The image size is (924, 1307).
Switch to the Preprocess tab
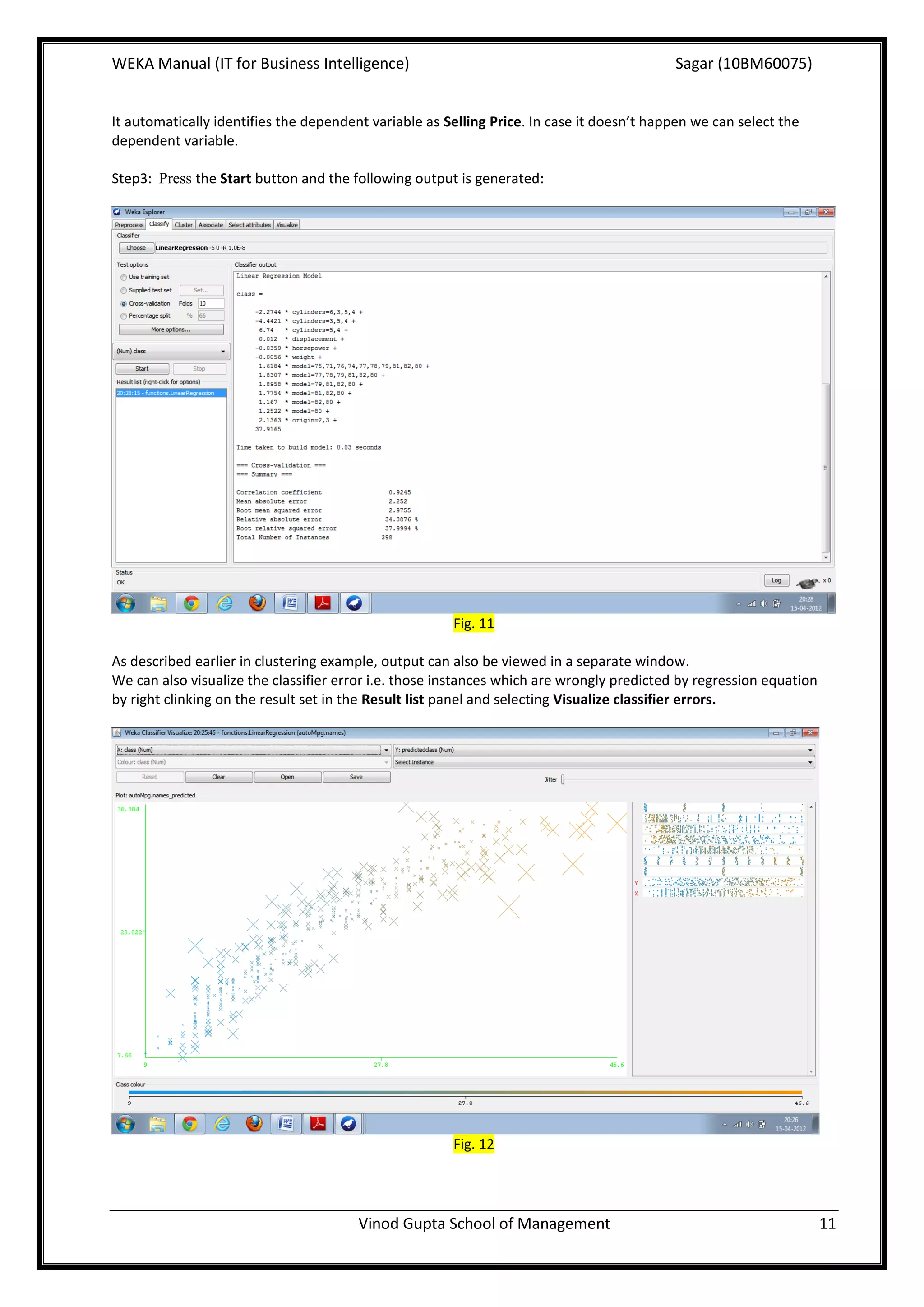coord(129,225)
